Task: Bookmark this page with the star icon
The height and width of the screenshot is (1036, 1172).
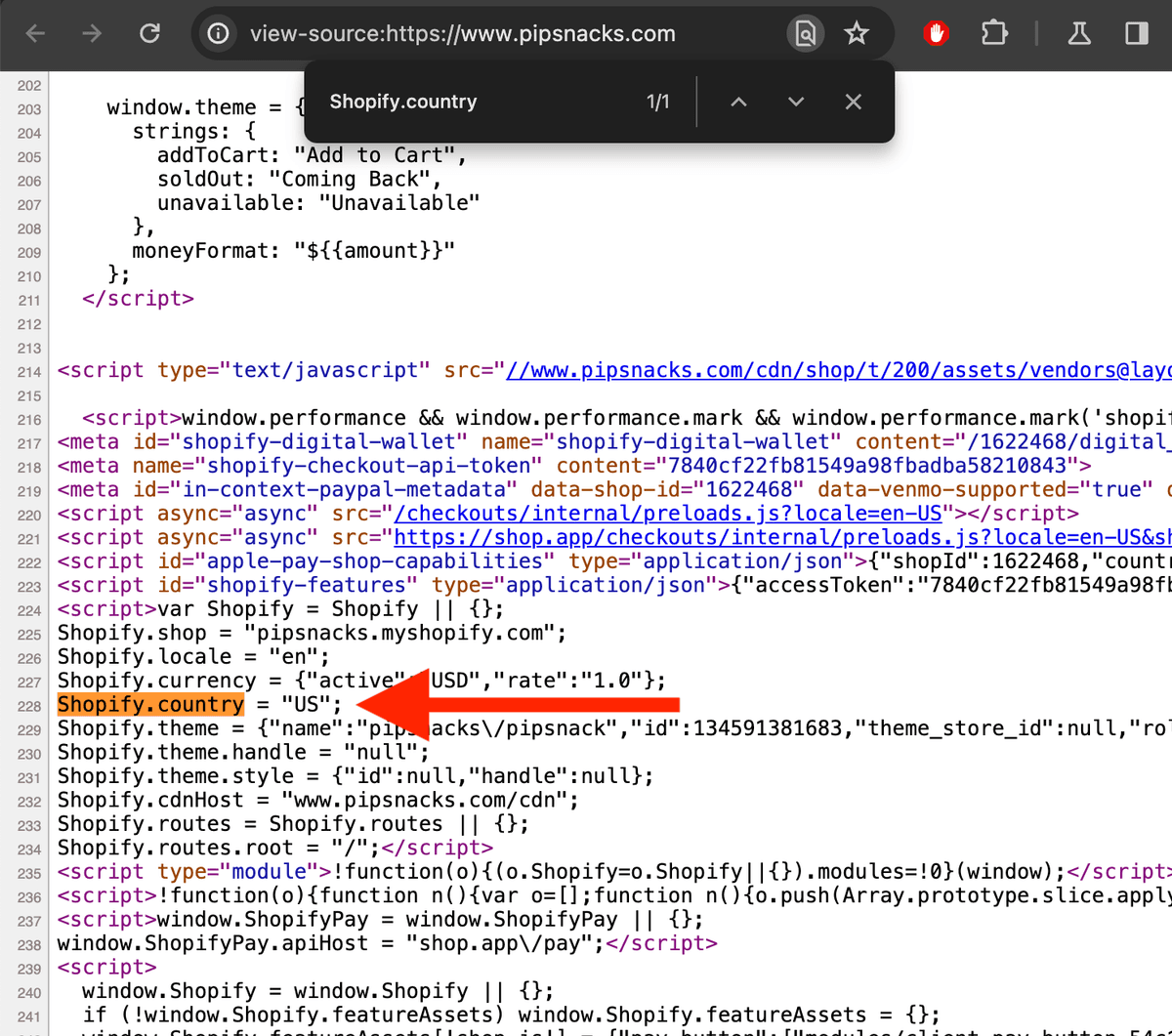Action: pos(857,34)
